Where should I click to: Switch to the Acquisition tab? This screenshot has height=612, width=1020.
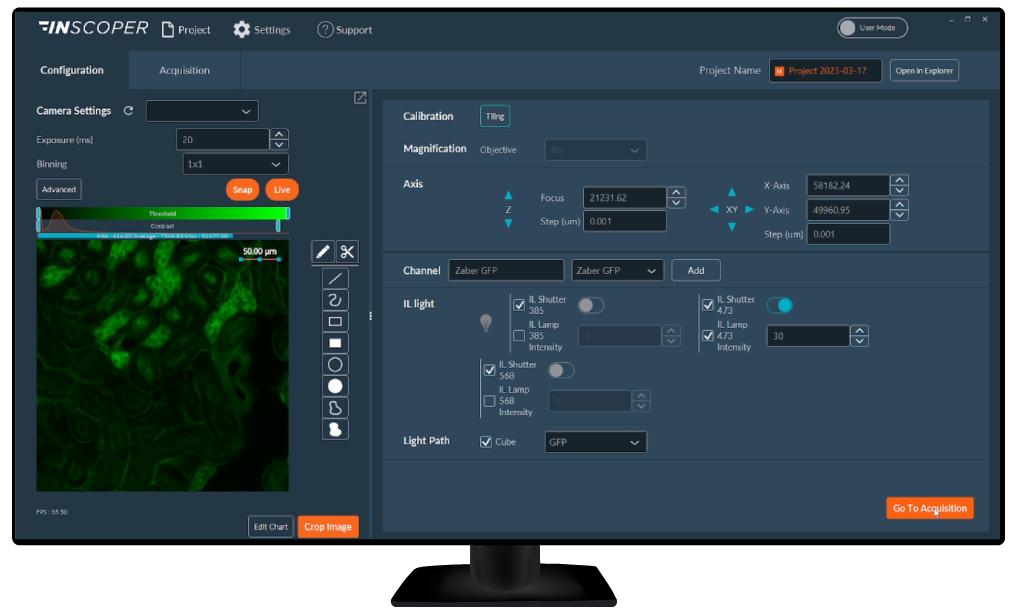(183, 70)
